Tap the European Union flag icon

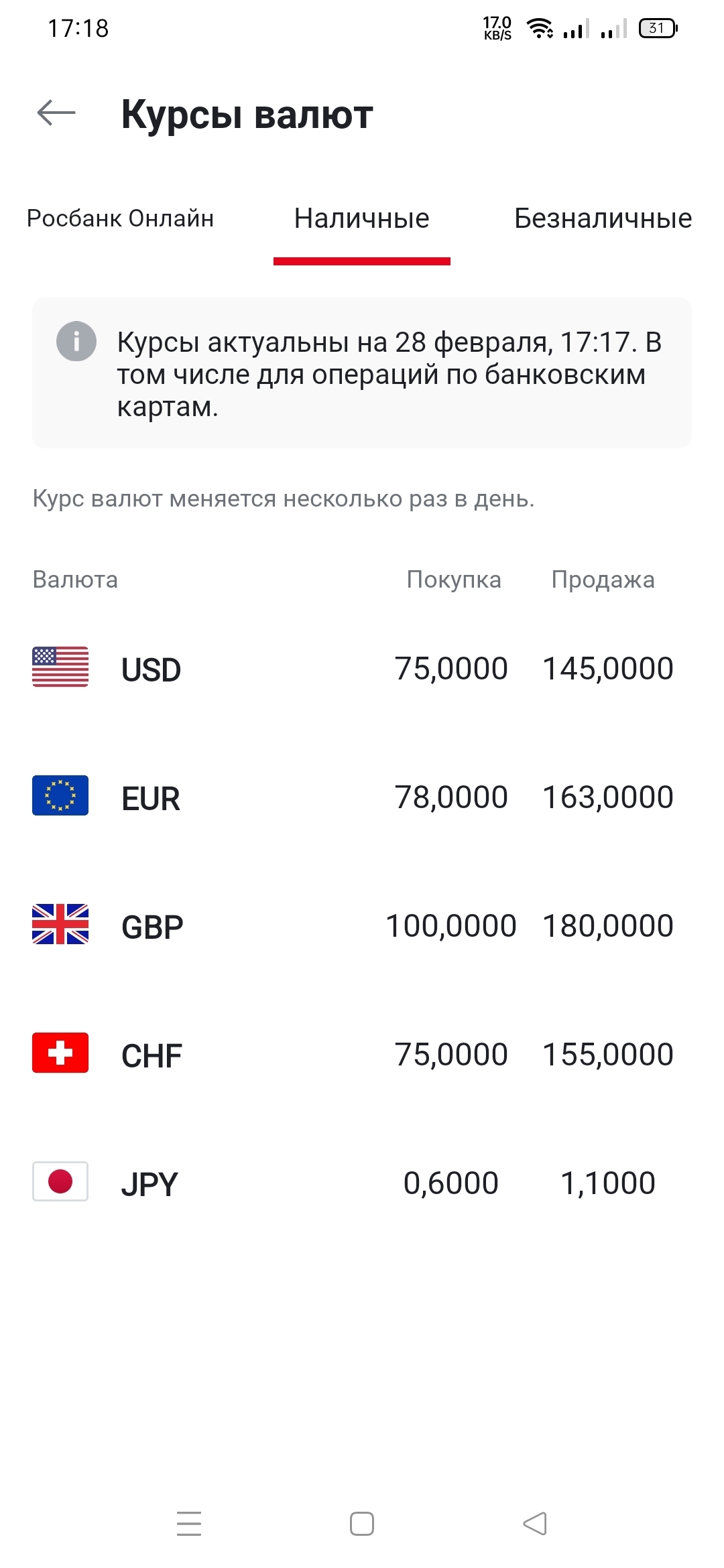coord(60,795)
